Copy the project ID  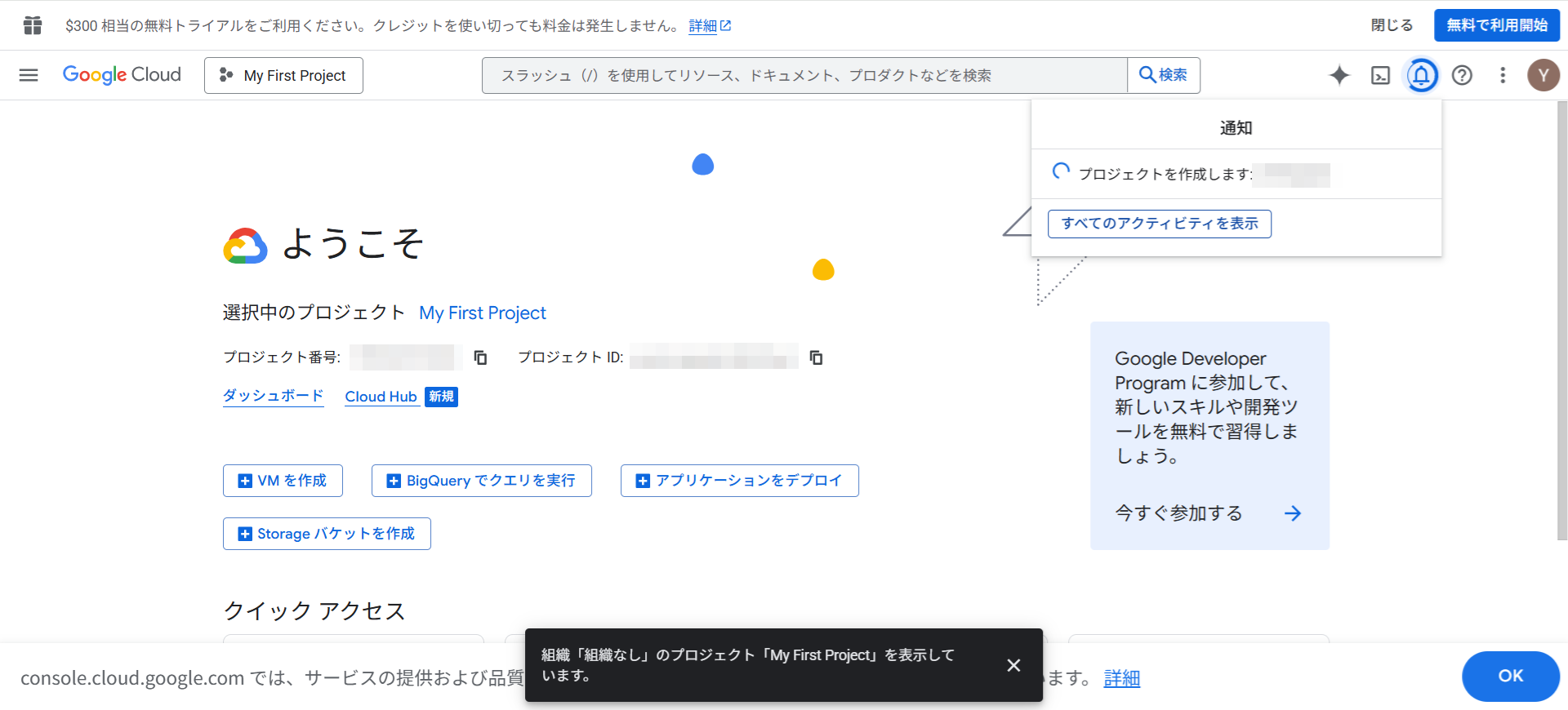[816, 357]
